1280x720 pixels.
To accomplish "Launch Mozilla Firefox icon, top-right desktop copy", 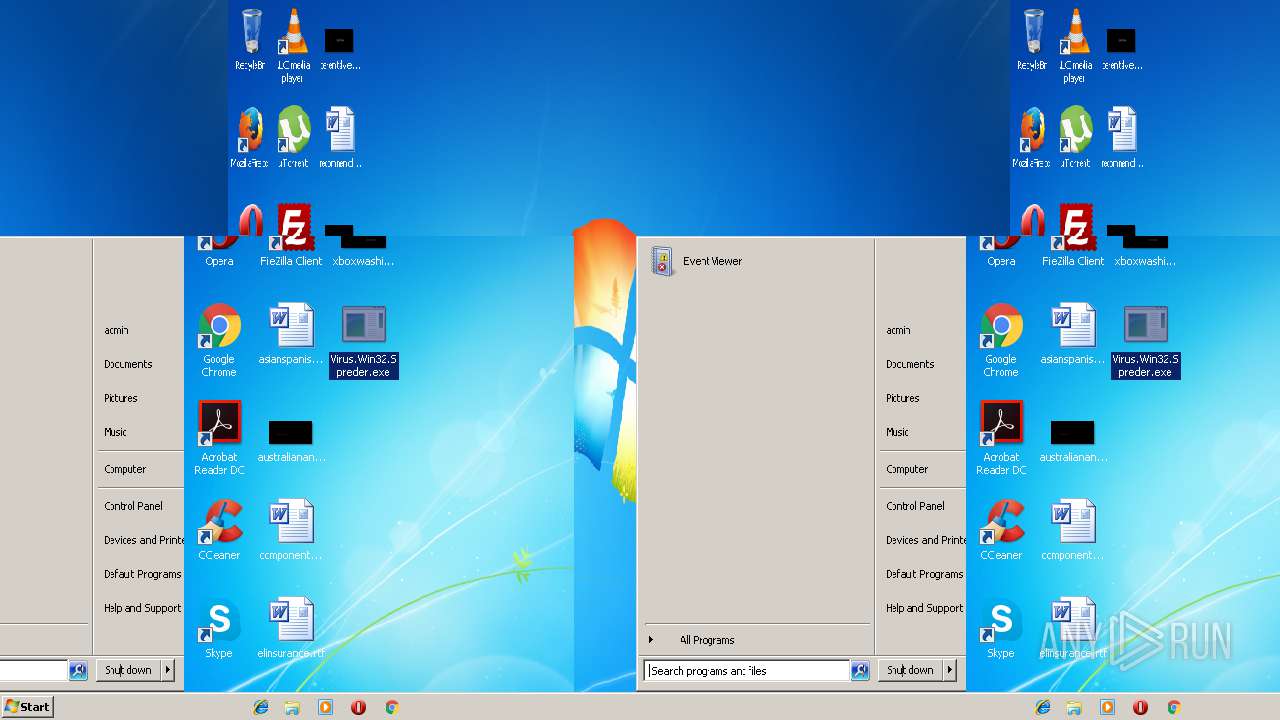I will pyautogui.click(x=1032, y=137).
